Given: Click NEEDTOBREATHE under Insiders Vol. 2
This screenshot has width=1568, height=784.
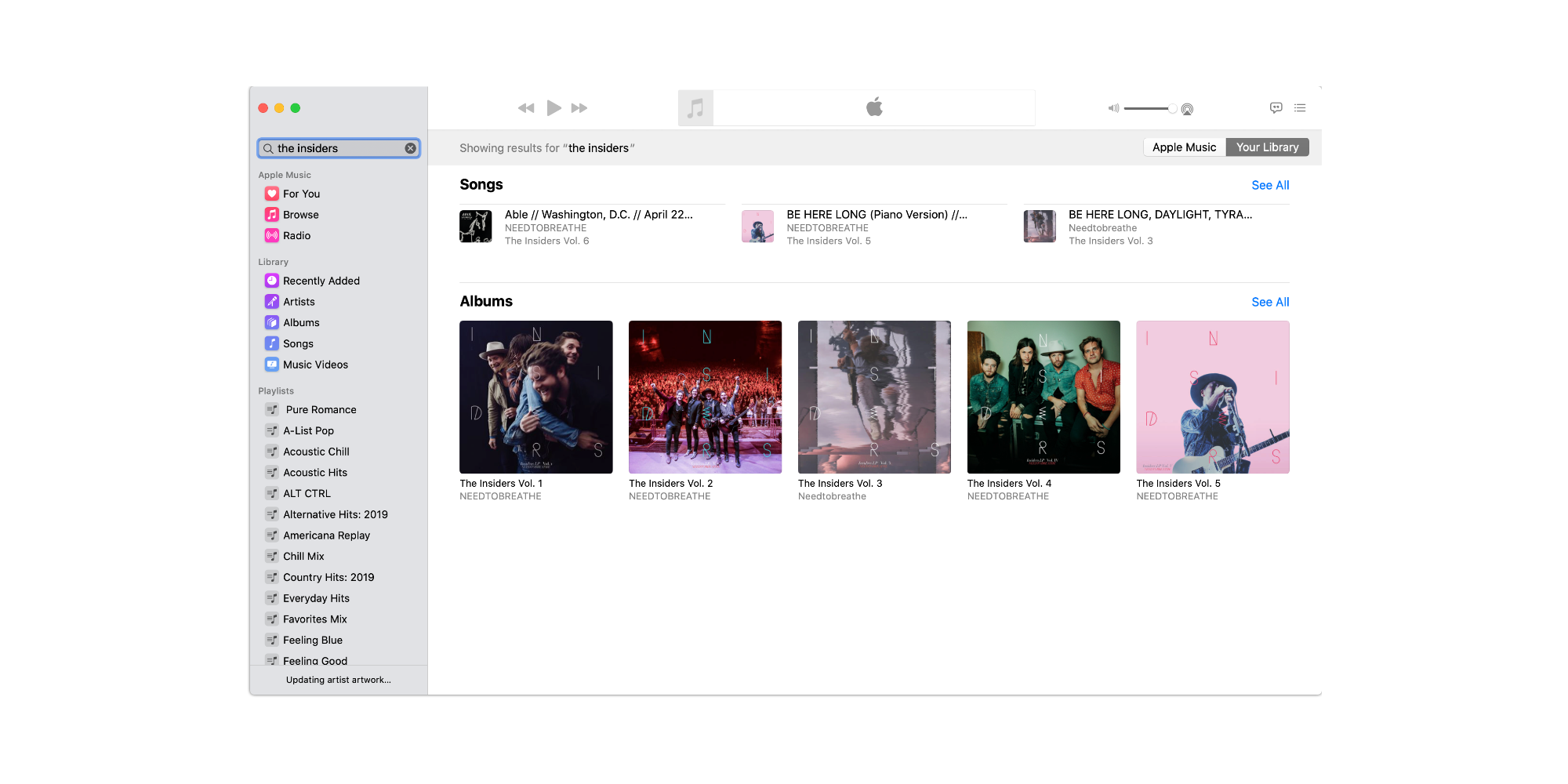Looking at the screenshot, I should click(670, 496).
